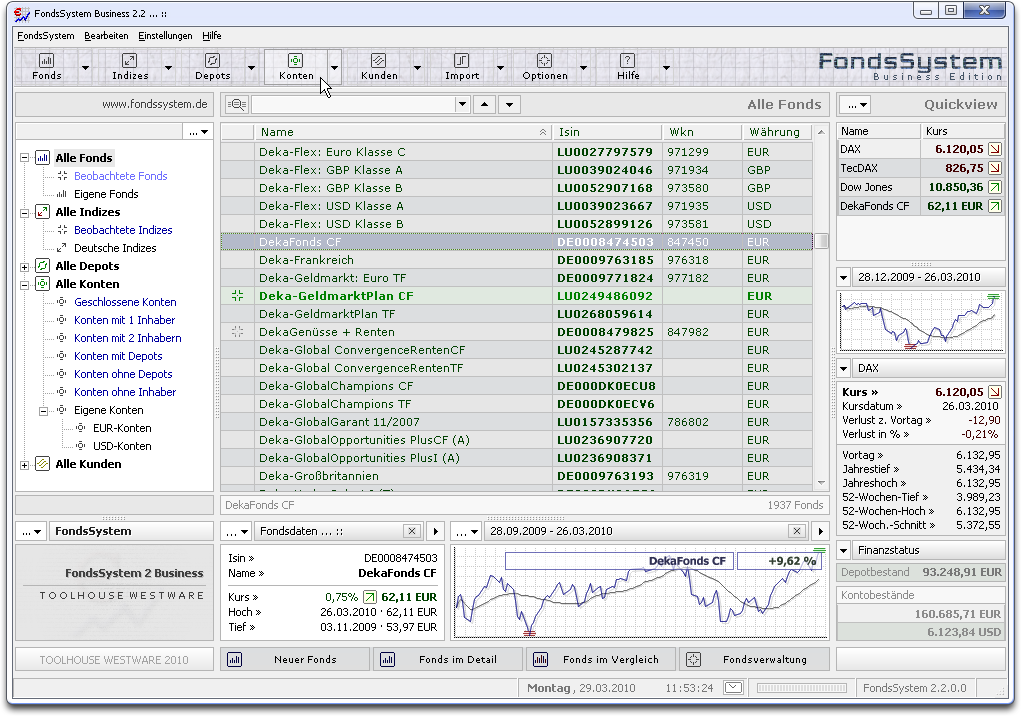Click the mail icon in the status bar
The width and height of the screenshot is (1021, 716).
tap(733, 687)
